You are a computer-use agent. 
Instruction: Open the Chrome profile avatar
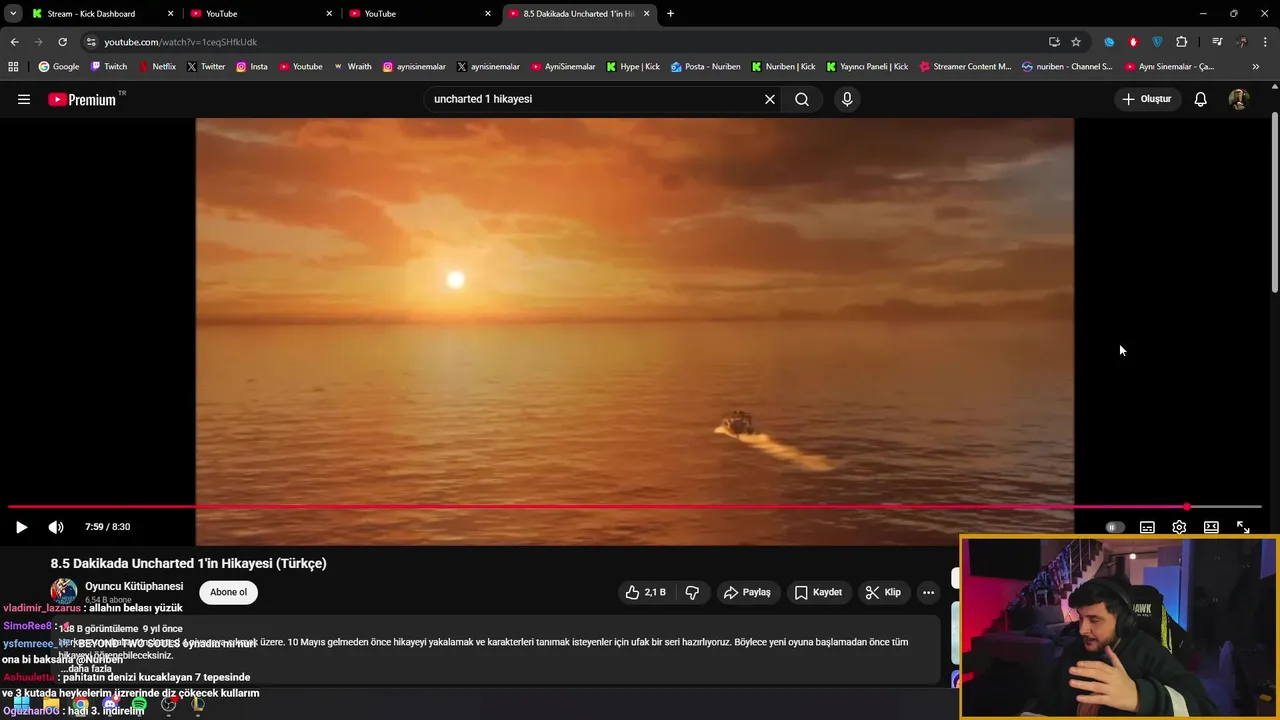coord(1242,42)
